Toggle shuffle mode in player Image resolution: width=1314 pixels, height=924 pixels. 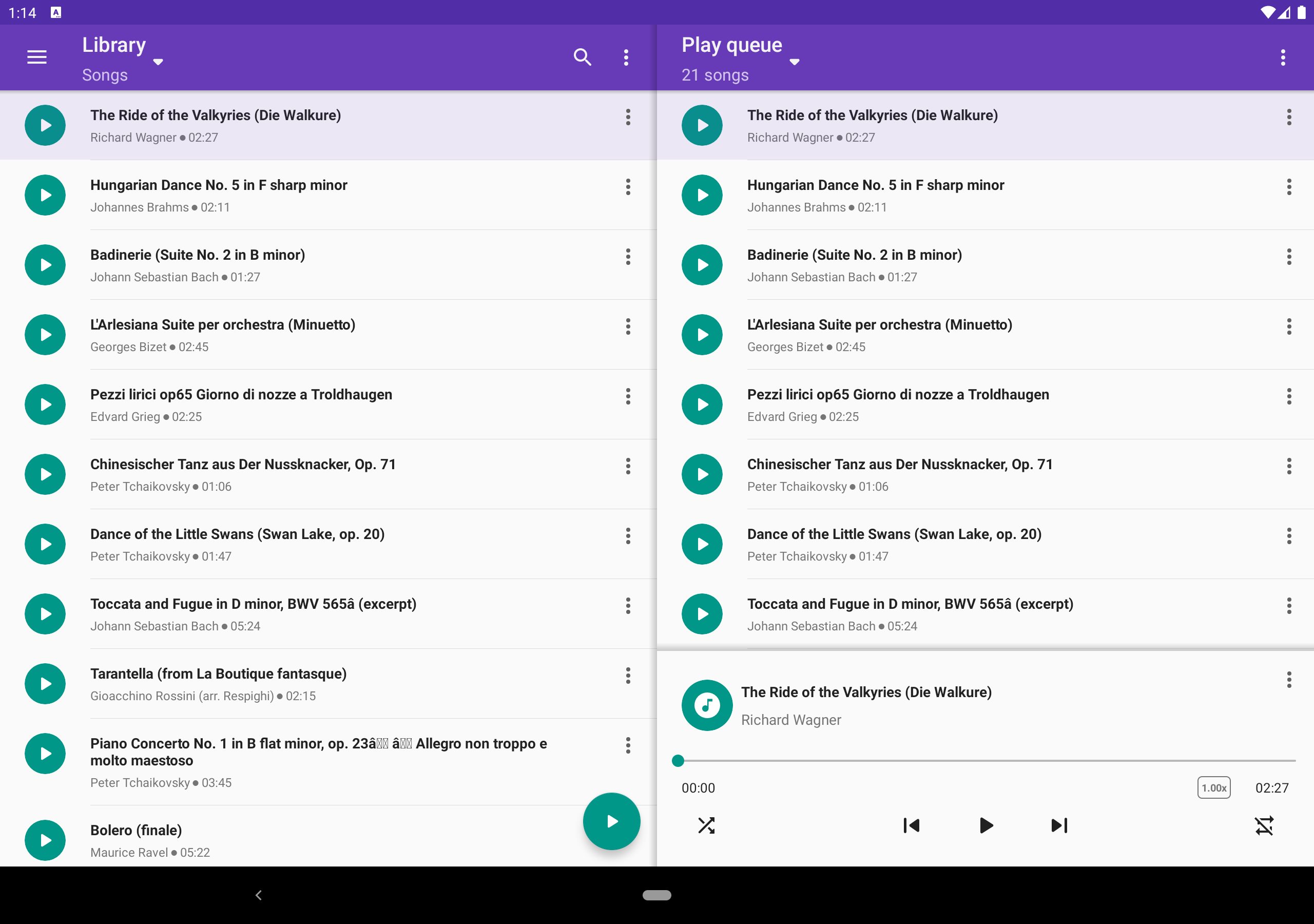pyautogui.click(x=706, y=825)
